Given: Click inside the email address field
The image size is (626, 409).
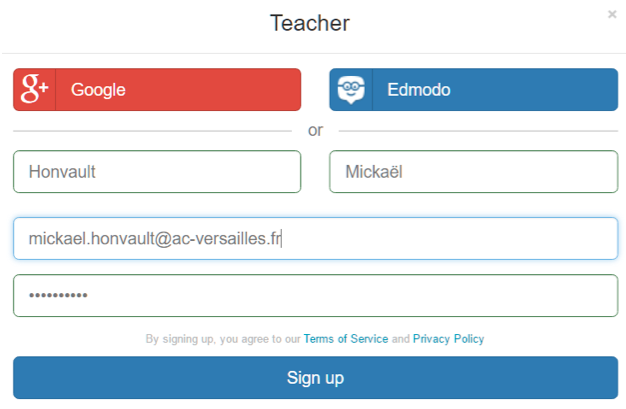Looking at the screenshot, I should click(450, 238).
